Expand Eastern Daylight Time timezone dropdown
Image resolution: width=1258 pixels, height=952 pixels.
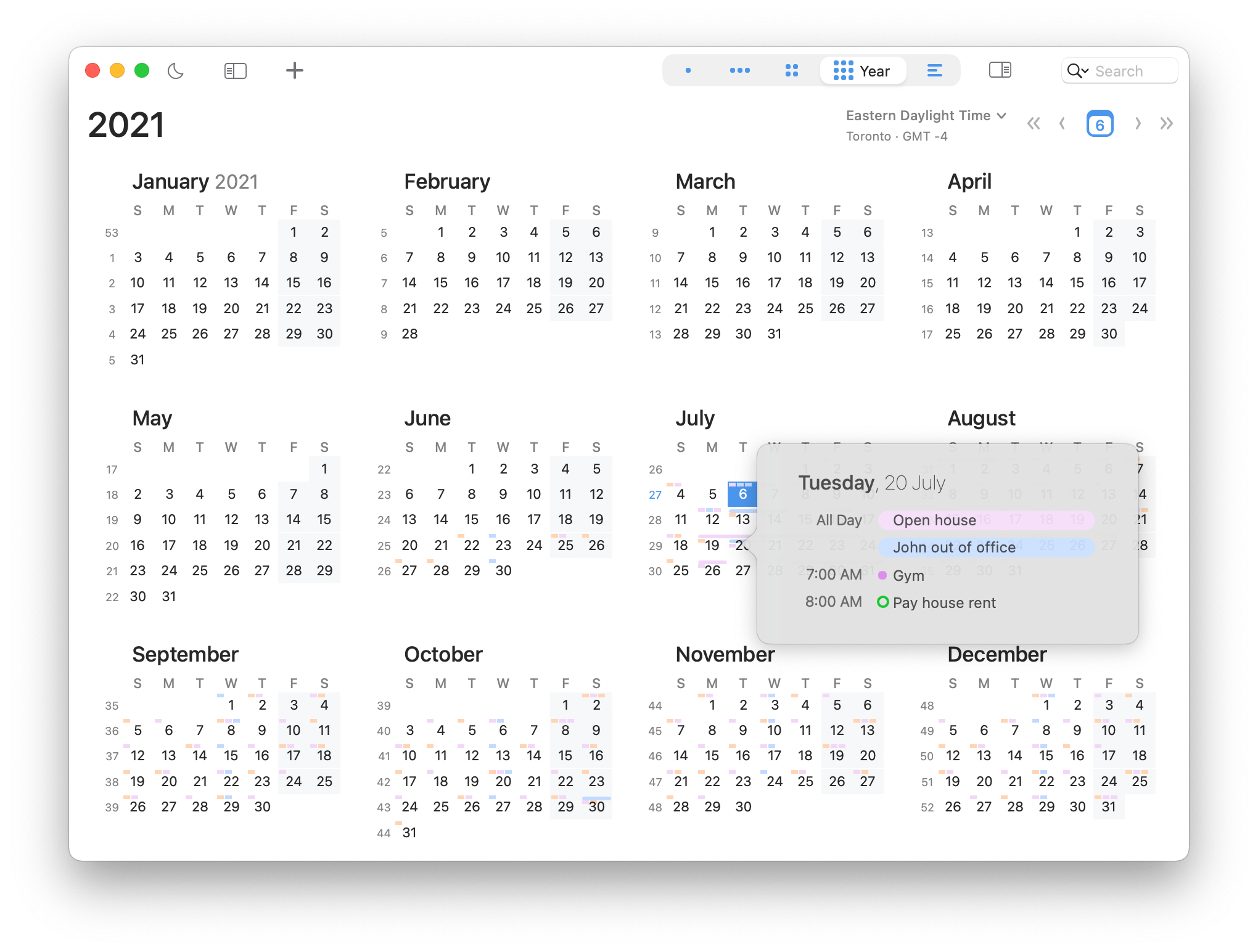point(926,116)
